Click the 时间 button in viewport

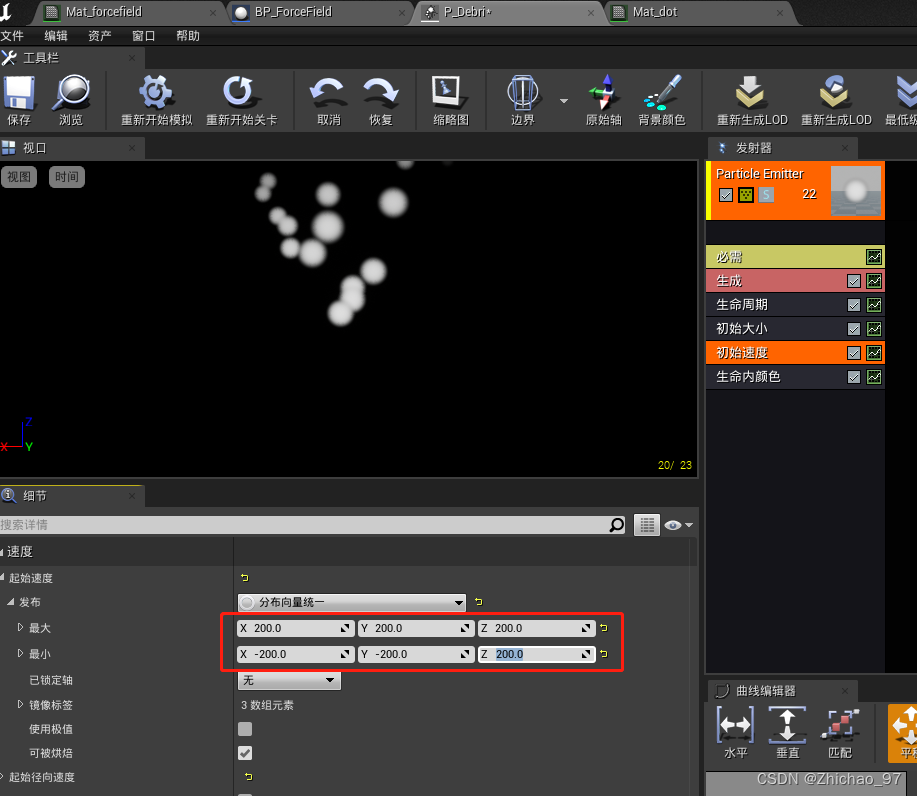tap(67, 177)
